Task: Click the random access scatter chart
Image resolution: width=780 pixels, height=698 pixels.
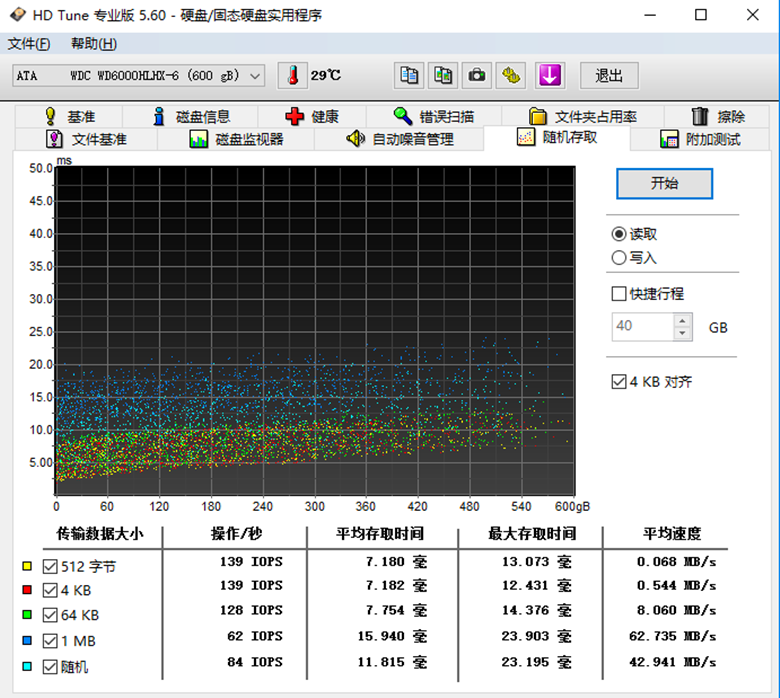Action: 315,330
